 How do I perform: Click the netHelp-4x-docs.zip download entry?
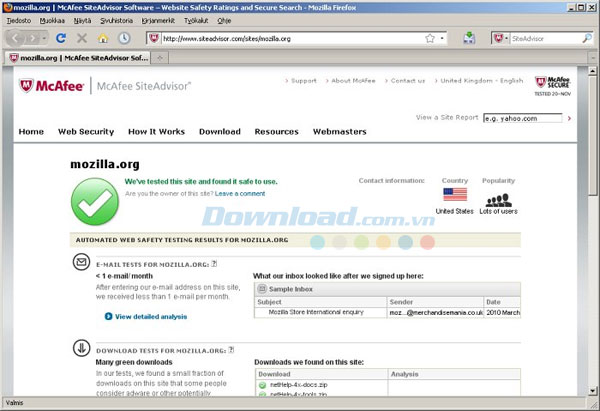pyautogui.click(x=298, y=385)
